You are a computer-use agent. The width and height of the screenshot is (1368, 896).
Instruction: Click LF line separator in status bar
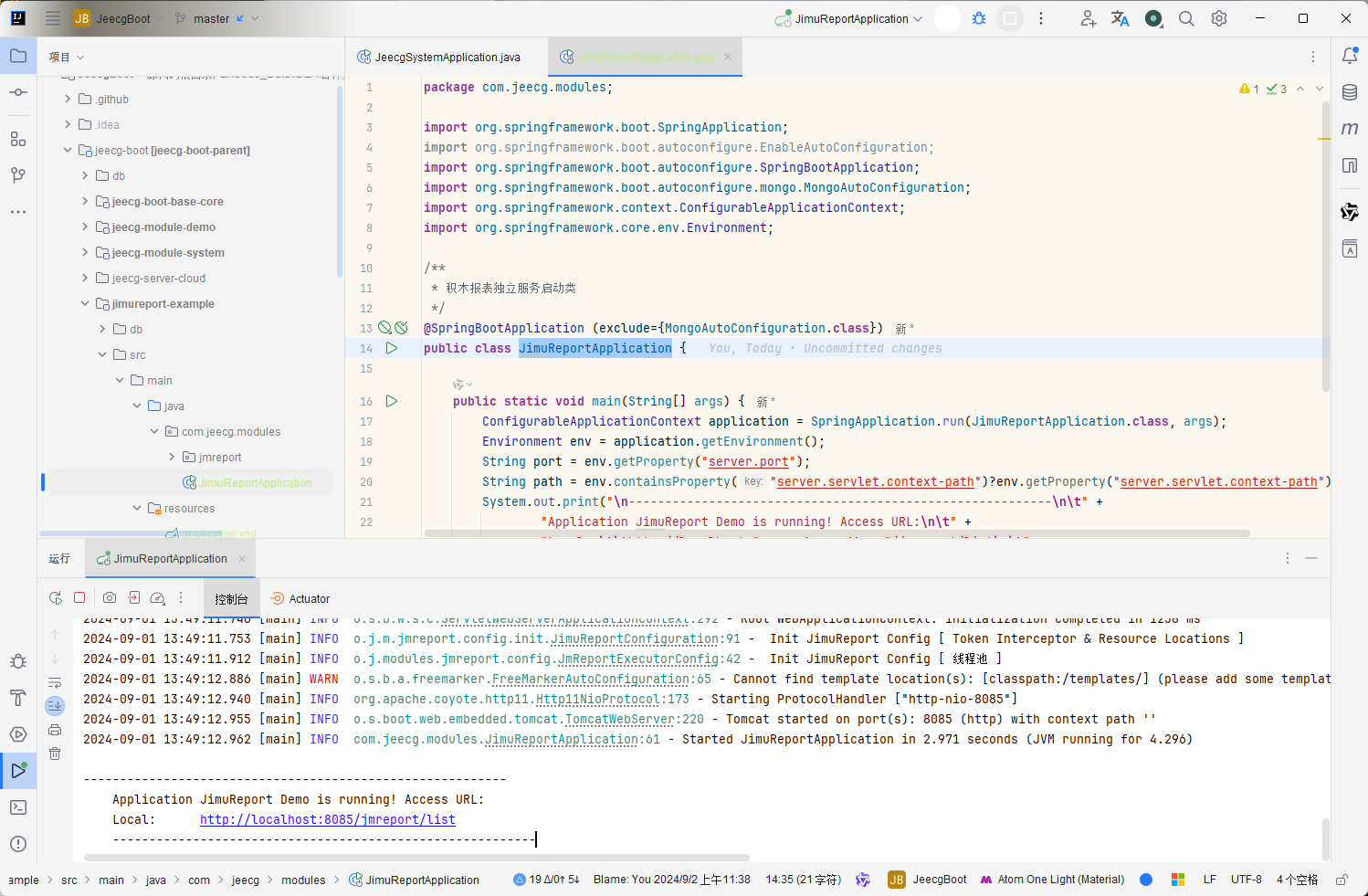tap(1209, 880)
